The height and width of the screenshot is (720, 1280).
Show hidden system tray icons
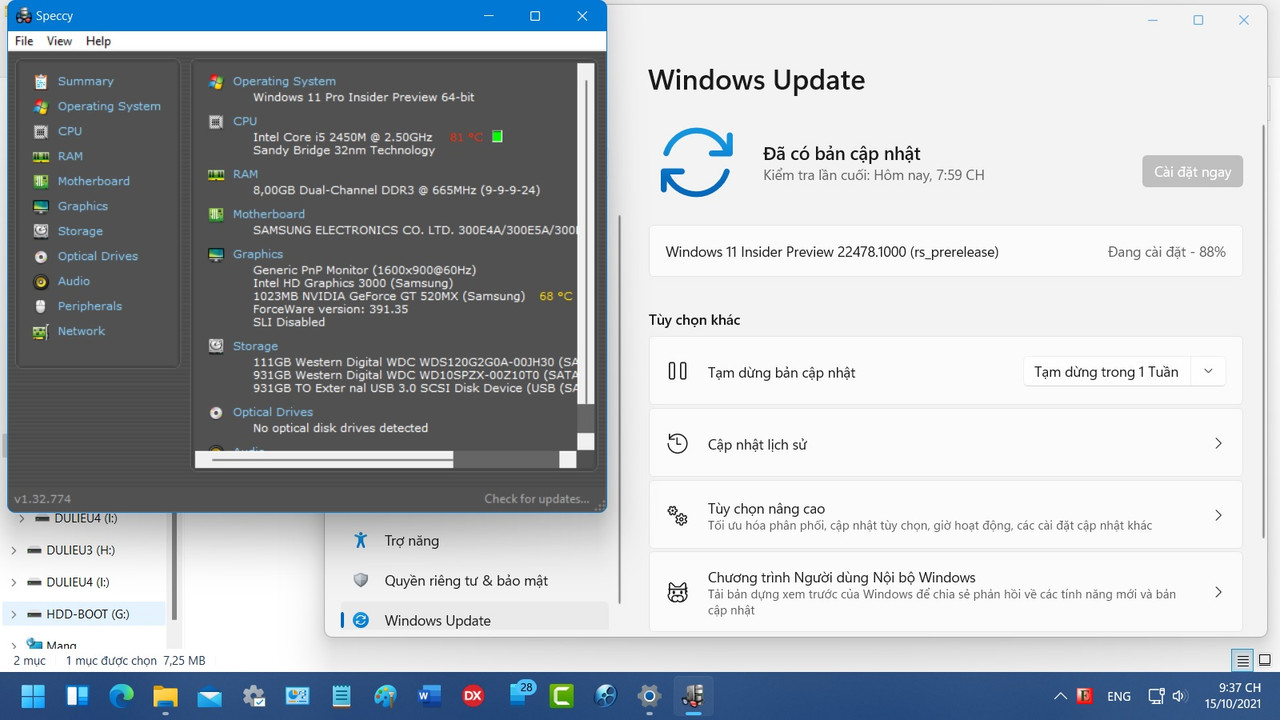click(x=1060, y=696)
